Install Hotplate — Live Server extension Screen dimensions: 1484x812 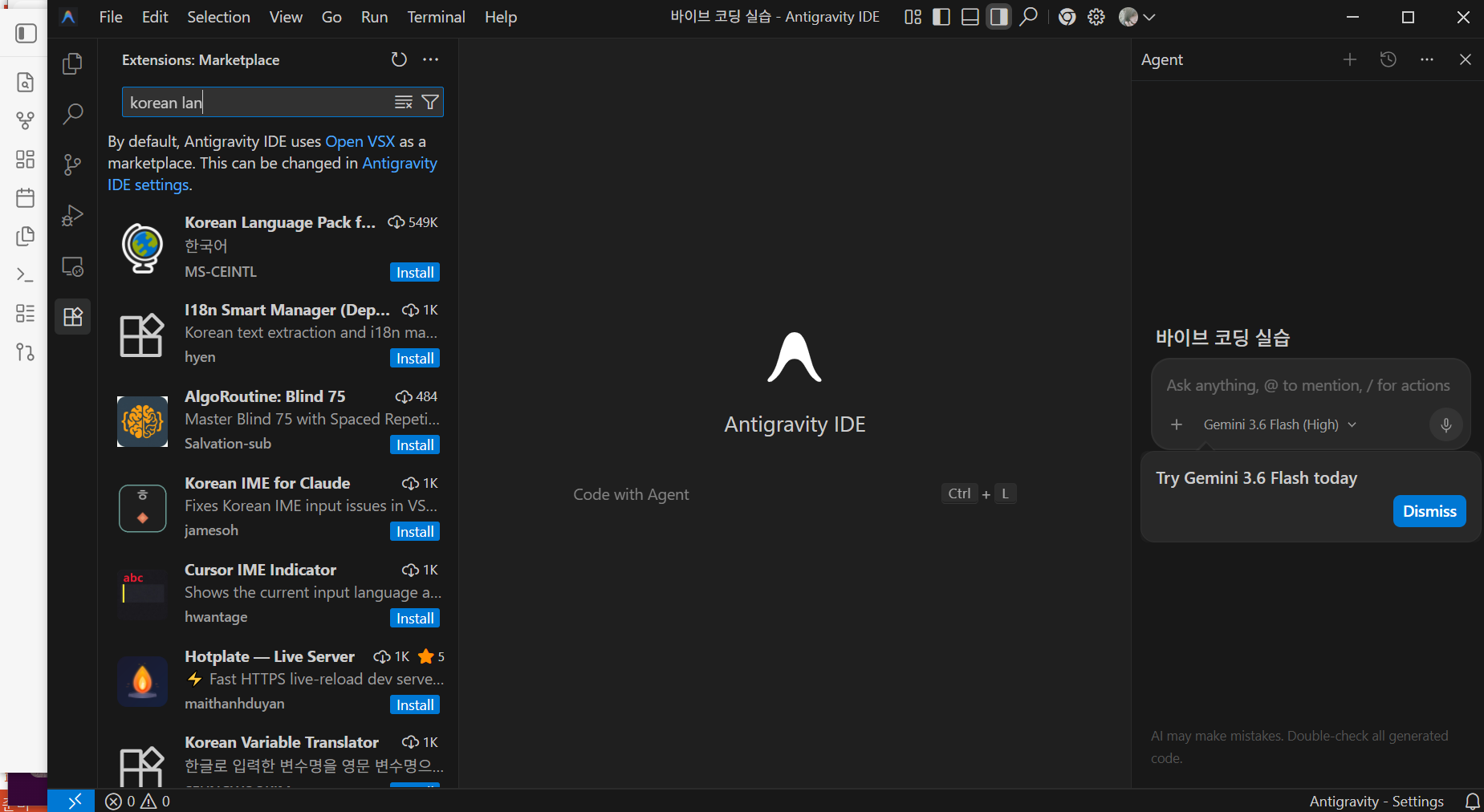[415, 704]
